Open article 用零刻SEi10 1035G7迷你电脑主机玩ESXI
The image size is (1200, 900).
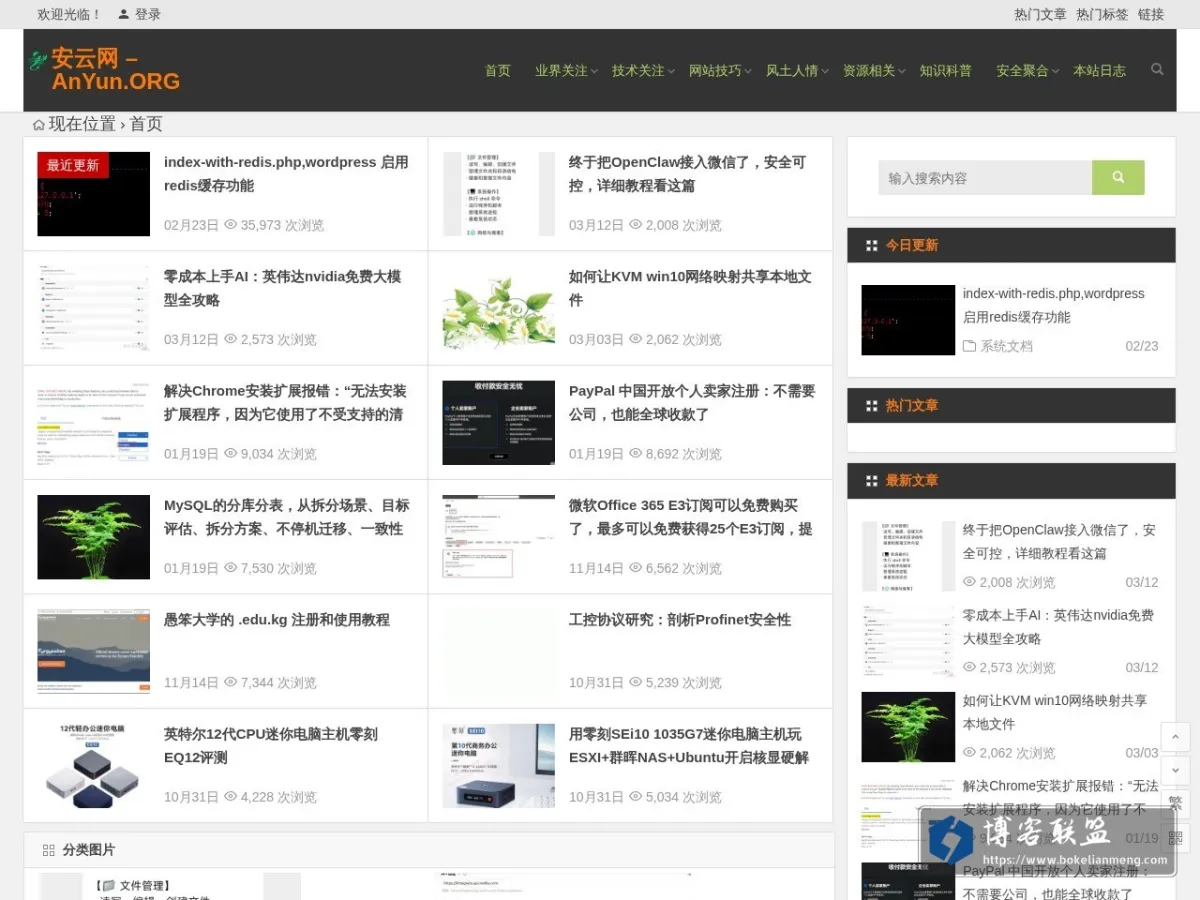pos(689,746)
